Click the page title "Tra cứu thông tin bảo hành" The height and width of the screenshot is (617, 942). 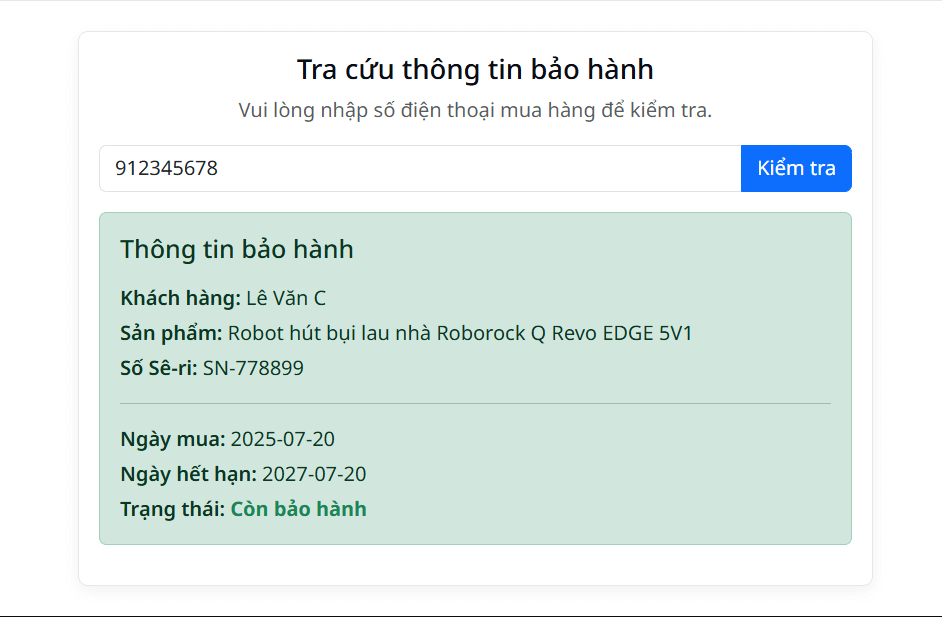coord(474,70)
